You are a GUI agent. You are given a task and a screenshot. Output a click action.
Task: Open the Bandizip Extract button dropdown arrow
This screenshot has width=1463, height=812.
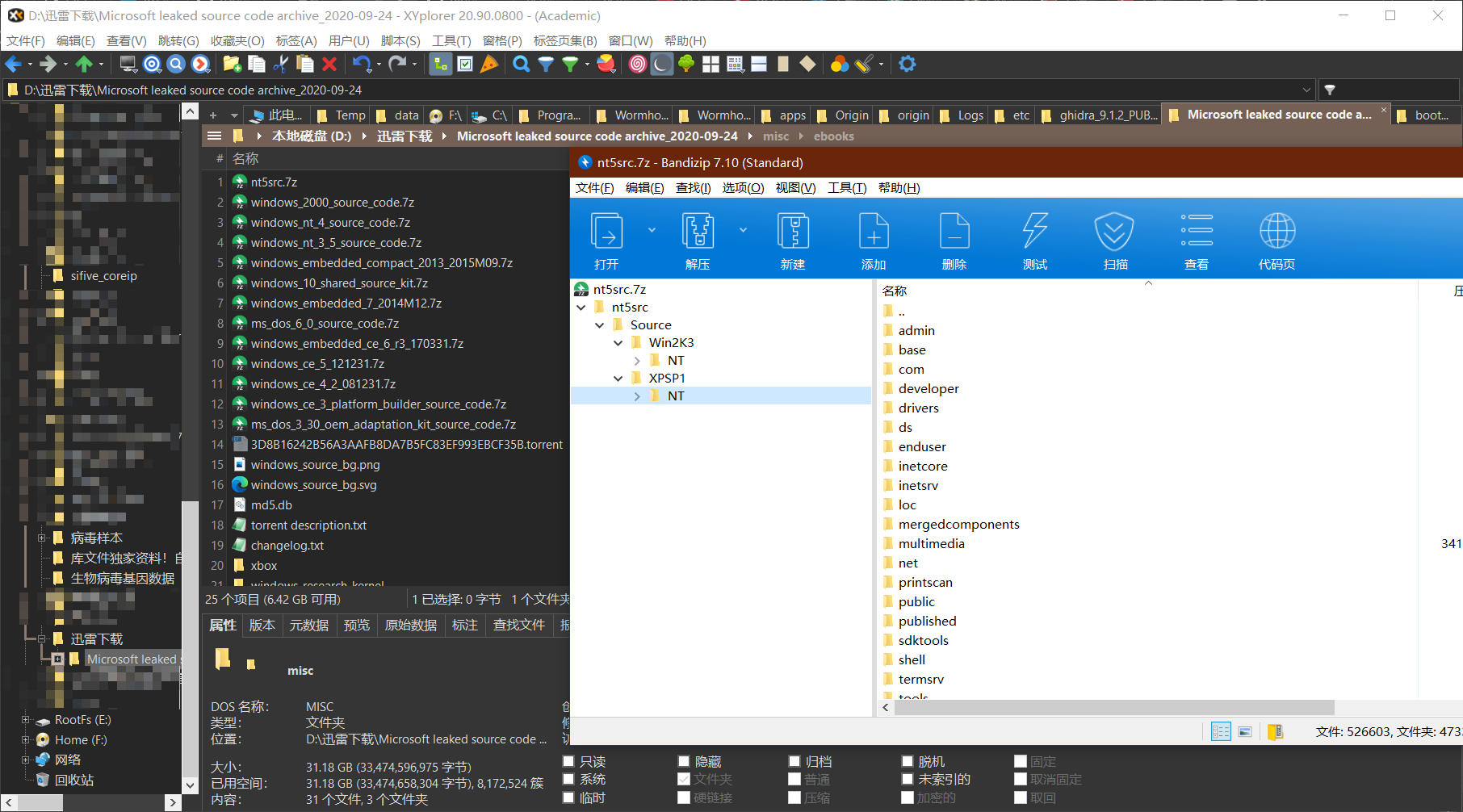[743, 231]
